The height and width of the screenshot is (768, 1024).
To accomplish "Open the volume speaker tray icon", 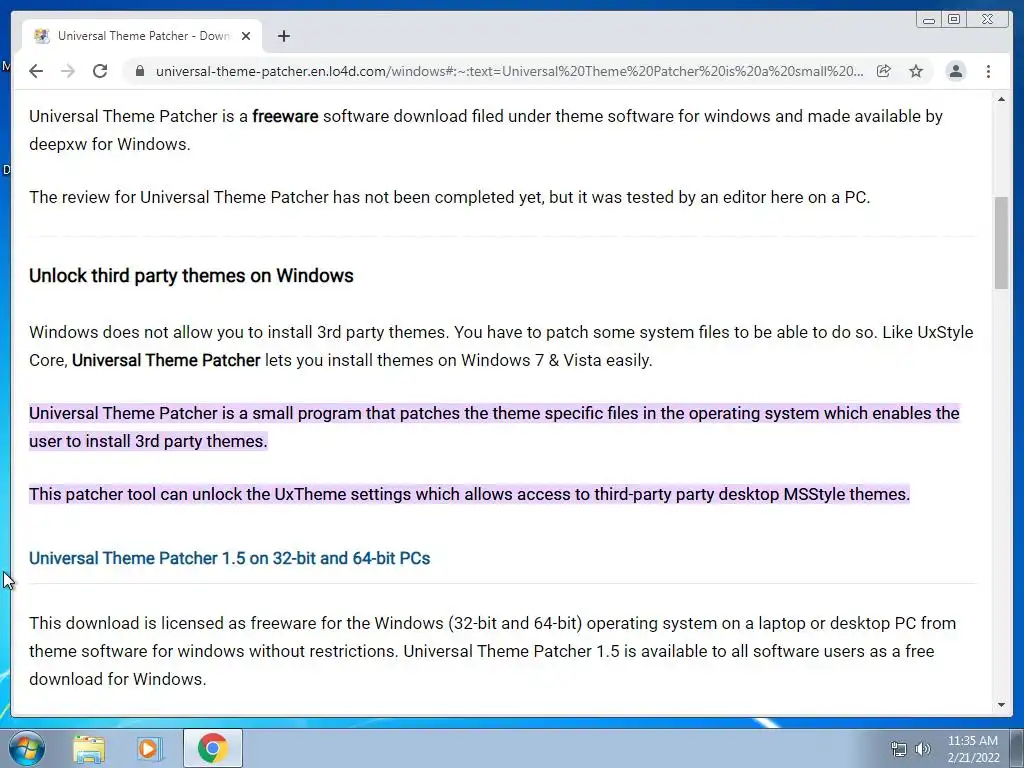I will click(922, 749).
